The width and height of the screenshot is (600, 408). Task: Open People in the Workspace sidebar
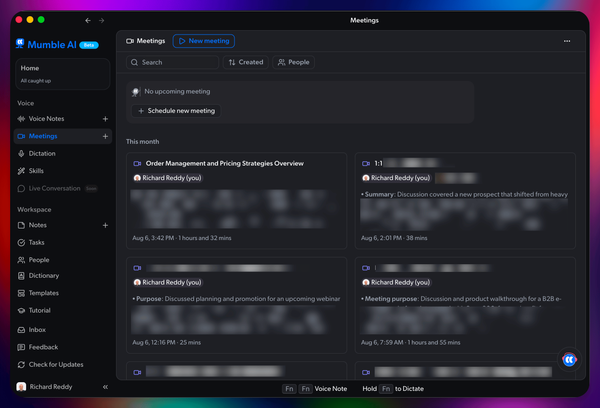pos(39,260)
